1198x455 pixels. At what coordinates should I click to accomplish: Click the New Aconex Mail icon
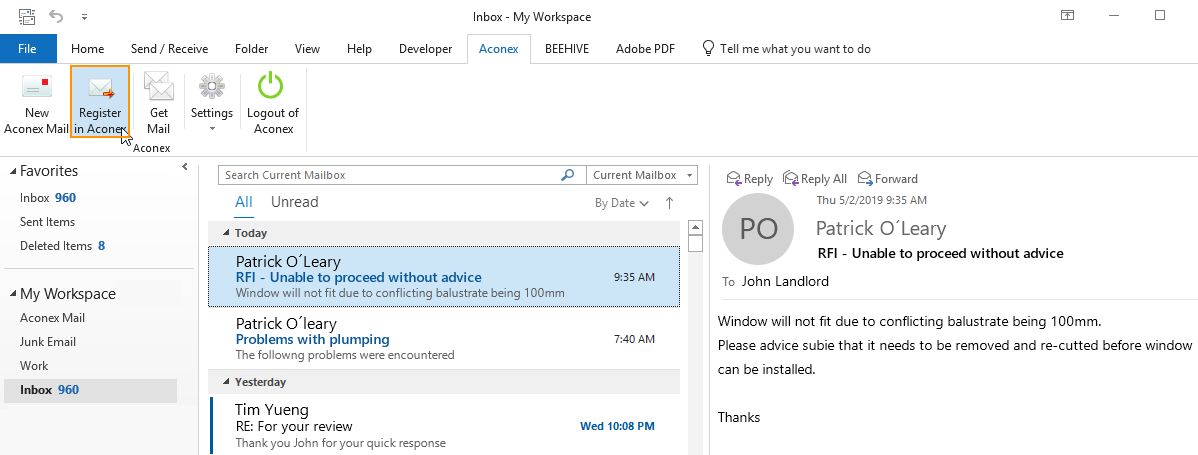coord(37,87)
